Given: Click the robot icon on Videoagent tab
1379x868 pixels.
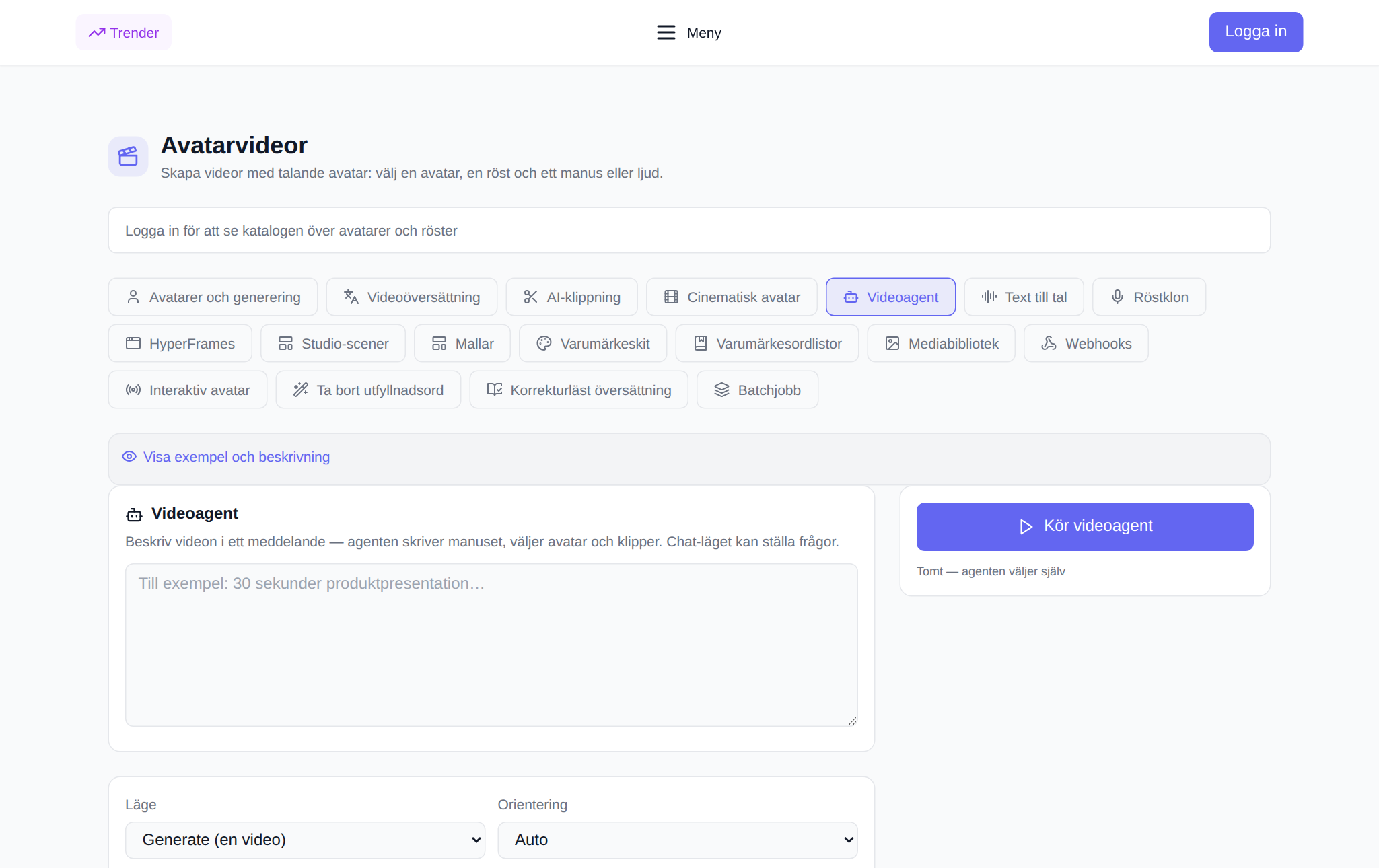Looking at the screenshot, I should coord(851,297).
